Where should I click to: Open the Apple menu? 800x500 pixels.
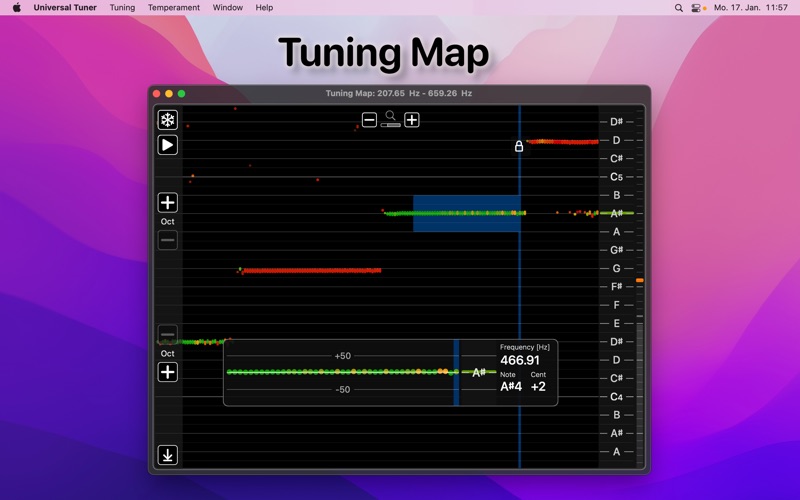point(17,8)
